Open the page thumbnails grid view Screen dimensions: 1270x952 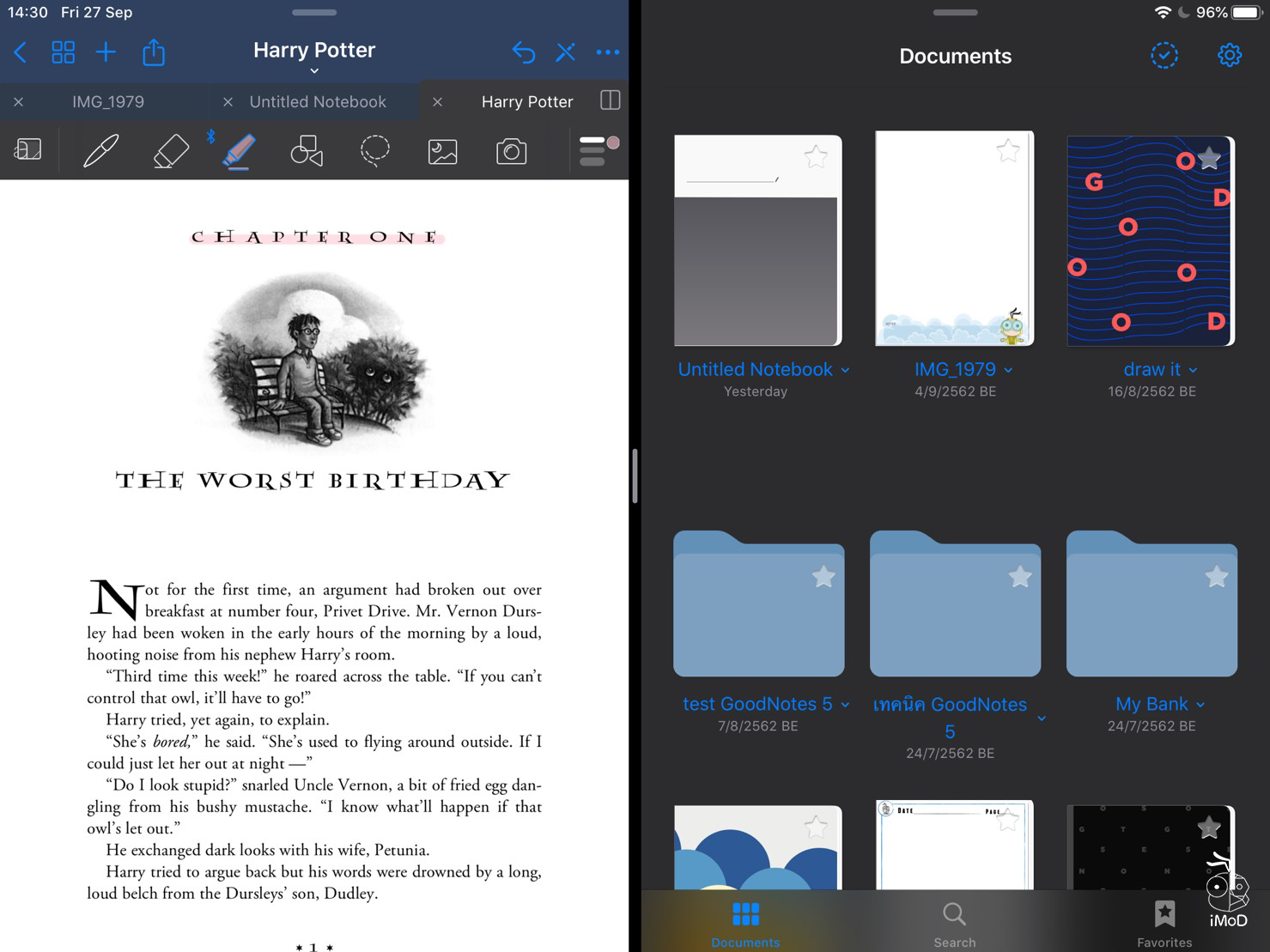(63, 52)
